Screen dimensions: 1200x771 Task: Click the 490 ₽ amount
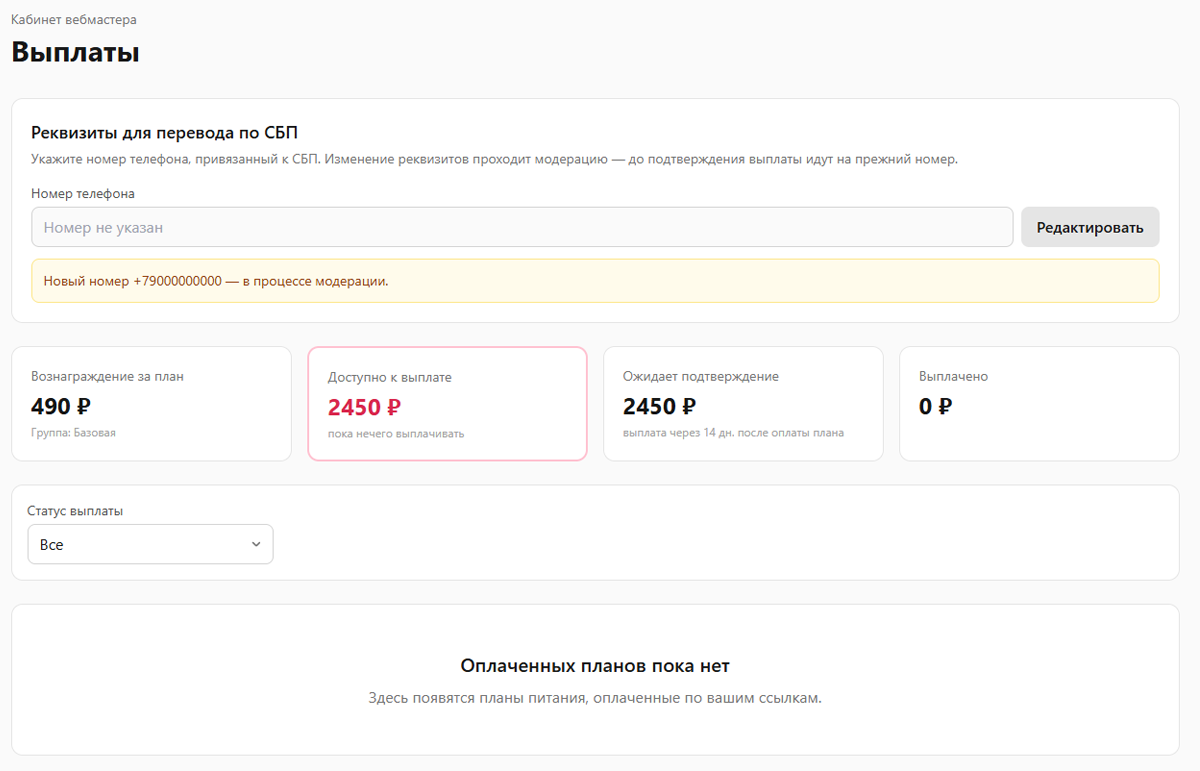[61, 406]
